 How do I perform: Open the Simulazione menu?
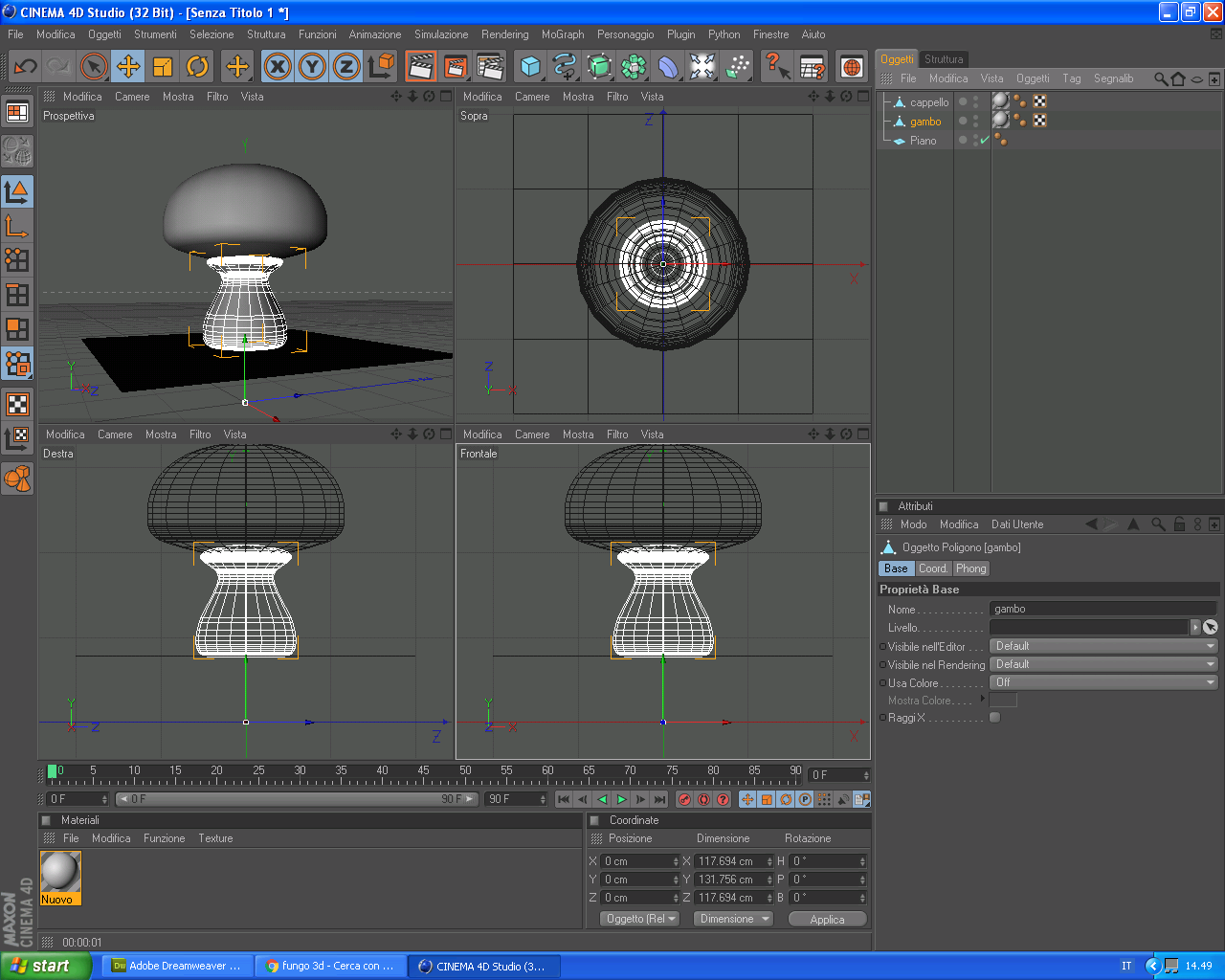pos(441,34)
